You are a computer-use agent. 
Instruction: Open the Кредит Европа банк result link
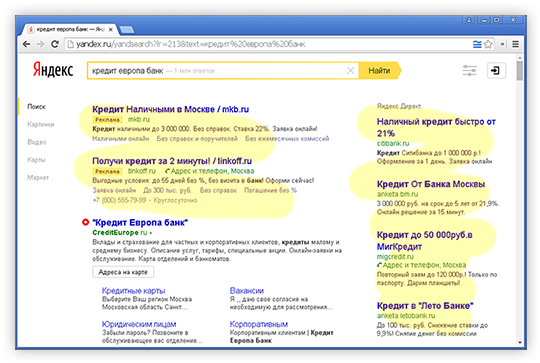pyautogui.click(x=140, y=222)
